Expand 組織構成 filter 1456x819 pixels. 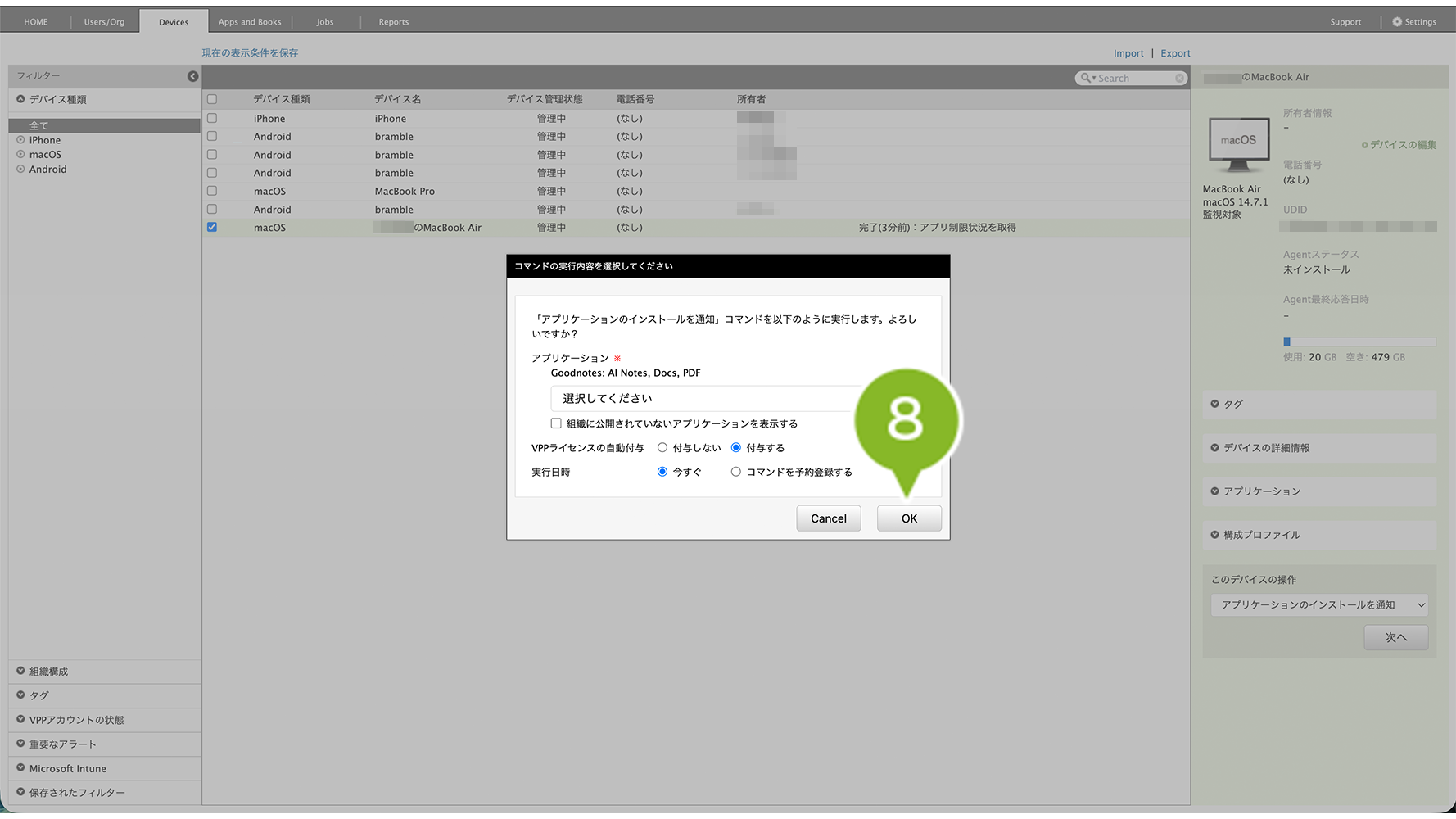105,672
